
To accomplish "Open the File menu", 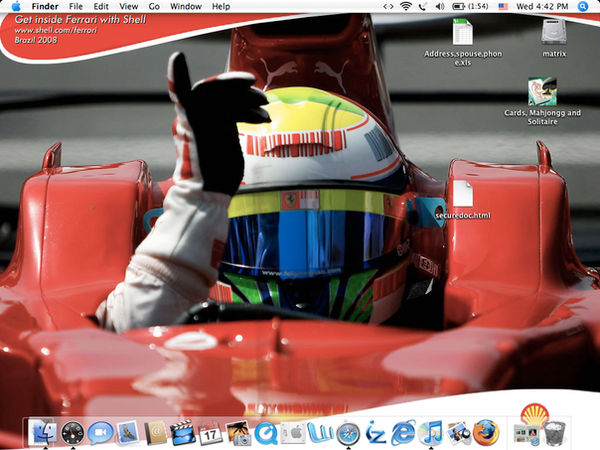I will pyautogui.click(x=76, y=7).
